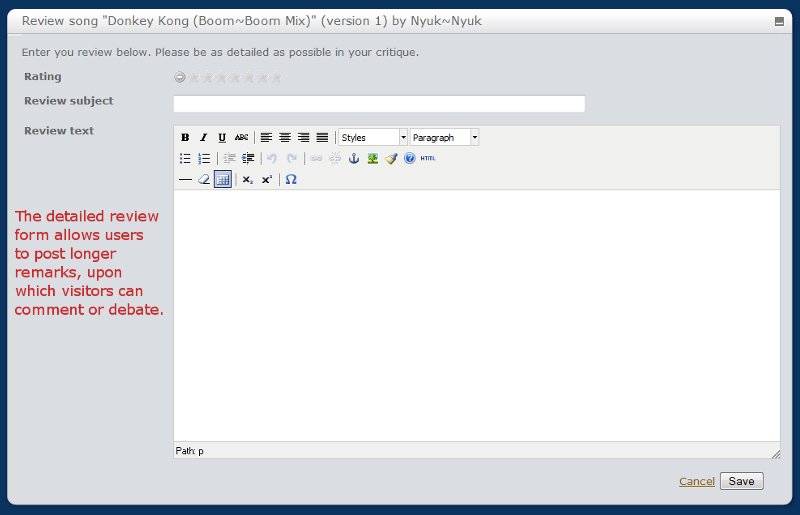
Task: Click the Cancel link
Action: (x=696, y=481)
